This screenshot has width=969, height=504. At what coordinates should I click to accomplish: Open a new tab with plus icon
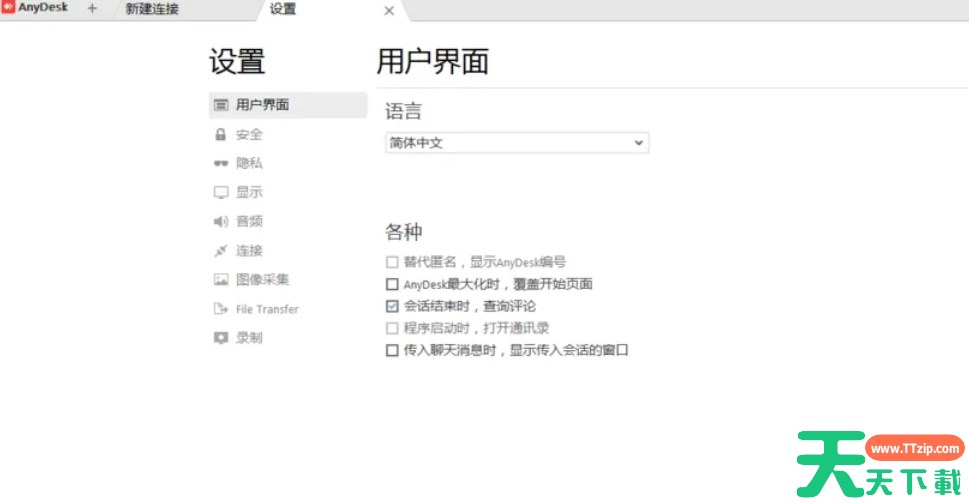[92, 9]
